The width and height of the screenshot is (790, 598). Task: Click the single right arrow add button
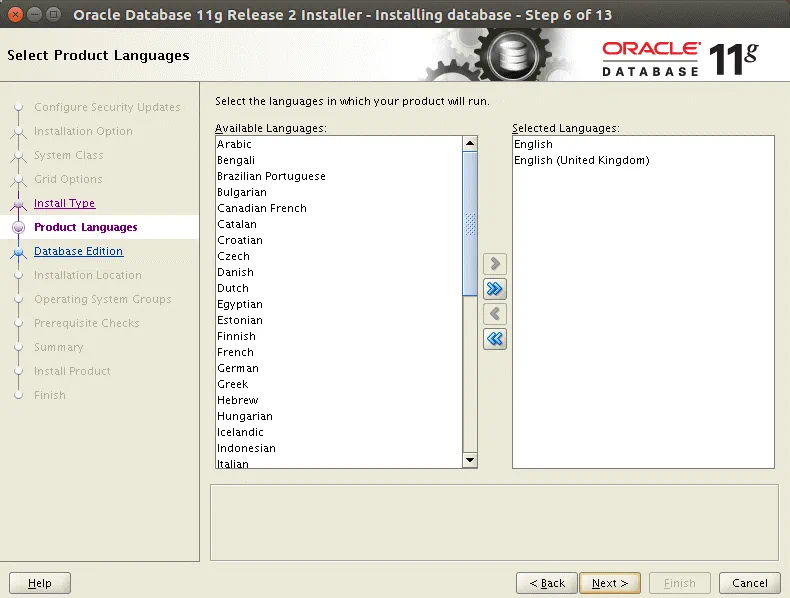[x=495, y=264]
